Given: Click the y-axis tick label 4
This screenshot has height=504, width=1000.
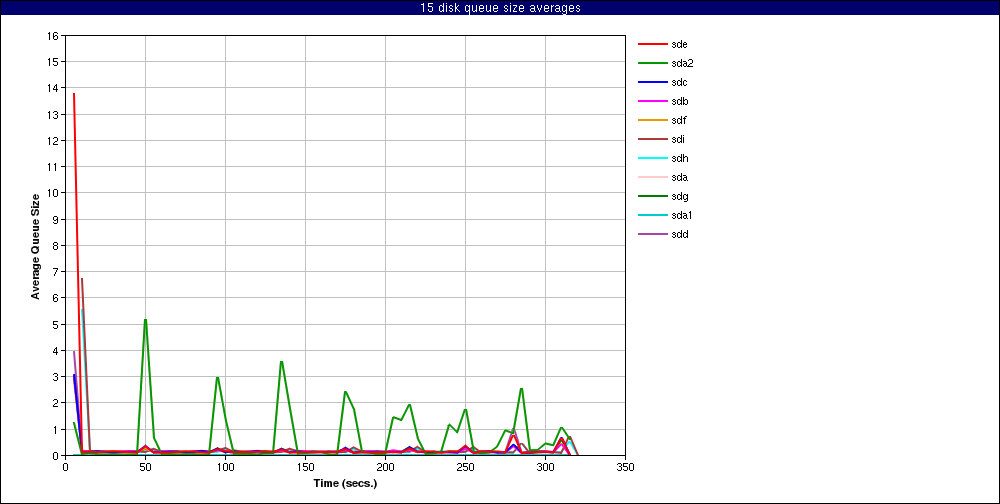Looking at the screenshot, I should [55, 350].
